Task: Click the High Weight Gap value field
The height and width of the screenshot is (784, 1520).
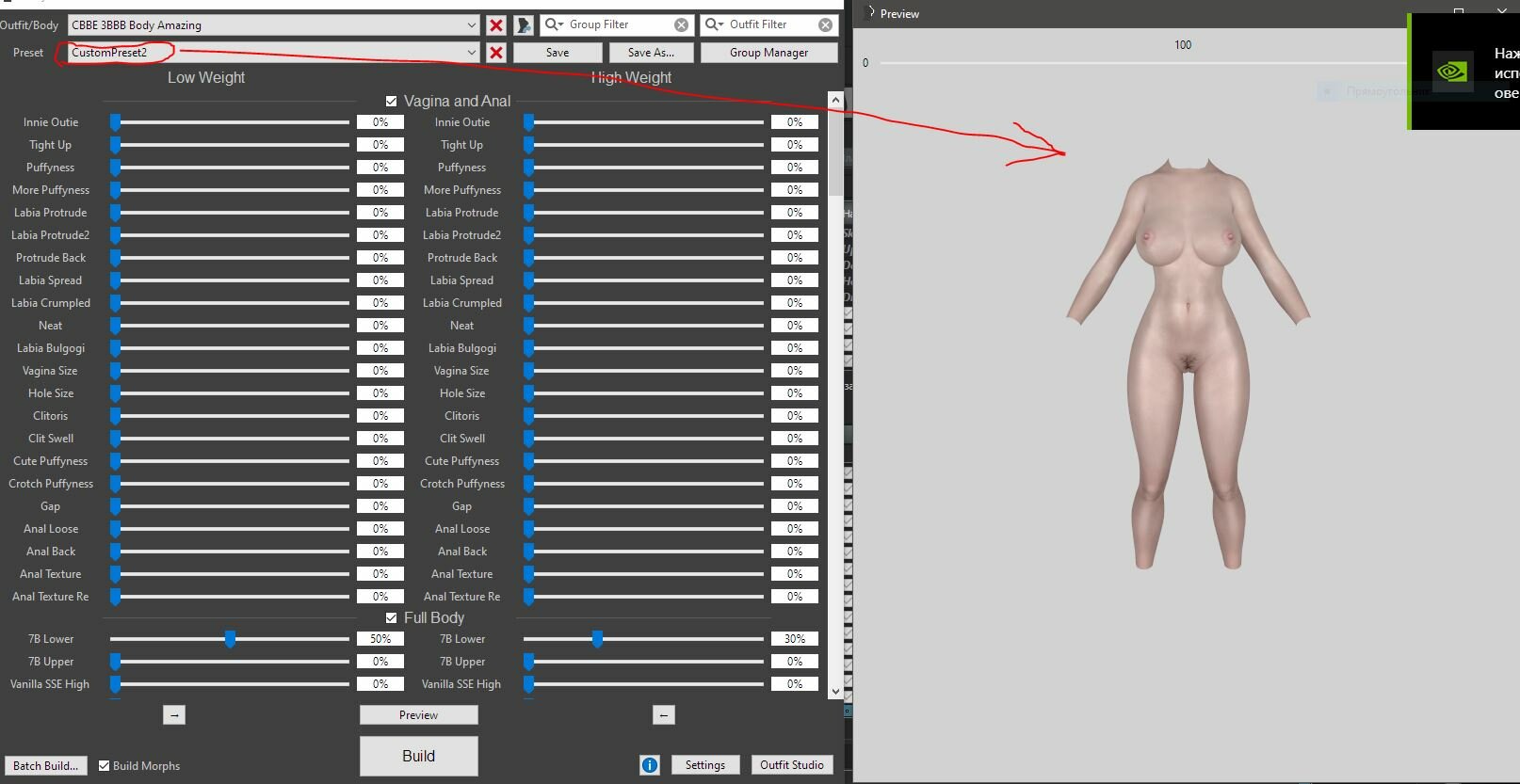Action: click(795, 506)
